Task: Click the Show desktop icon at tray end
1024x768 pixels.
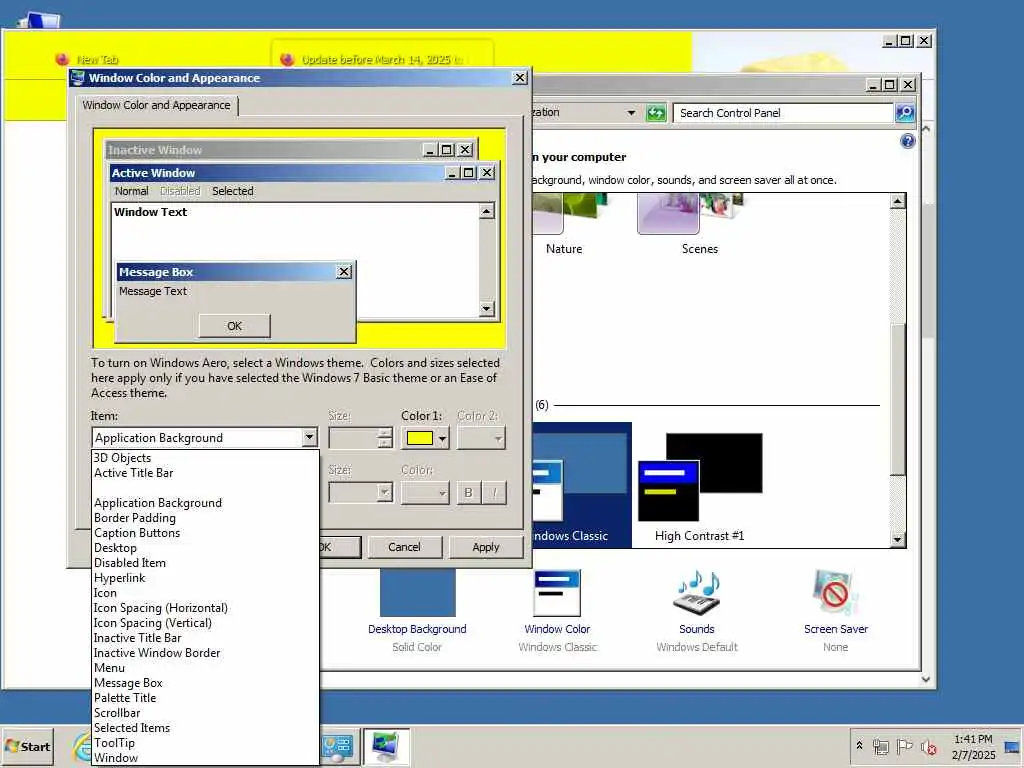Action: 1012,746
